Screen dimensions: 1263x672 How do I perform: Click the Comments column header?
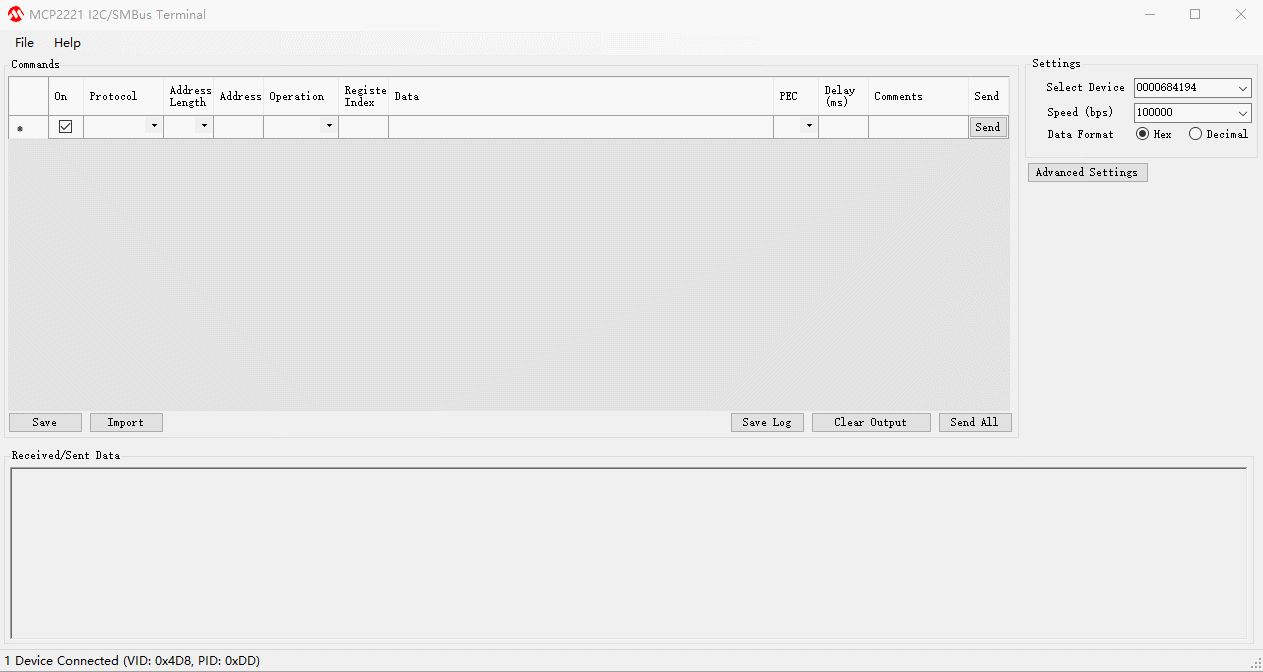[918, 96]
